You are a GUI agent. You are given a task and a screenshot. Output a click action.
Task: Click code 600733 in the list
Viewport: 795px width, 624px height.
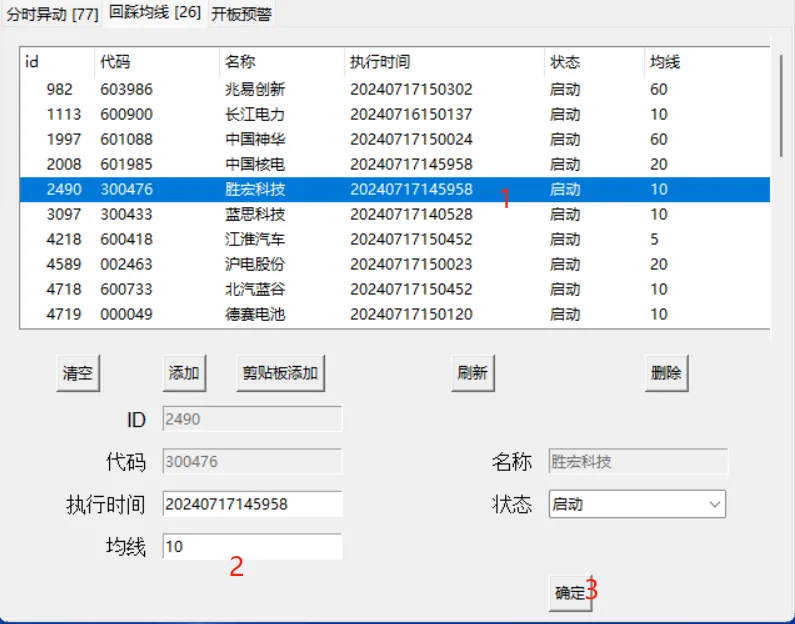pyautogui.click(x=126, y=289)
